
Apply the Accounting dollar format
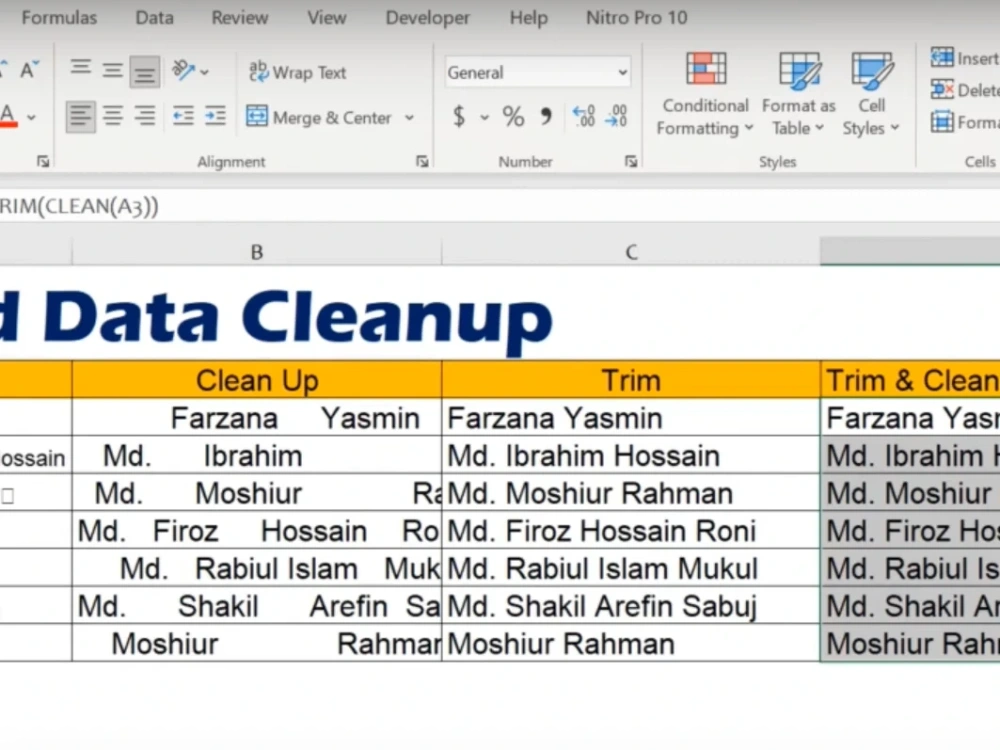(x=459, y=117)
